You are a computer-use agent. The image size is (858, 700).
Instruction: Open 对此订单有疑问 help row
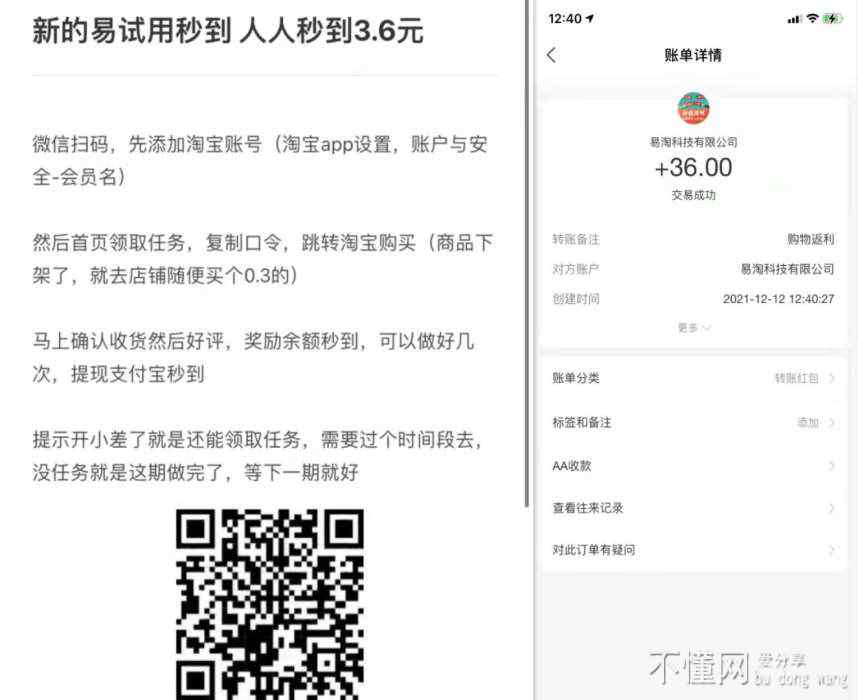693,550
